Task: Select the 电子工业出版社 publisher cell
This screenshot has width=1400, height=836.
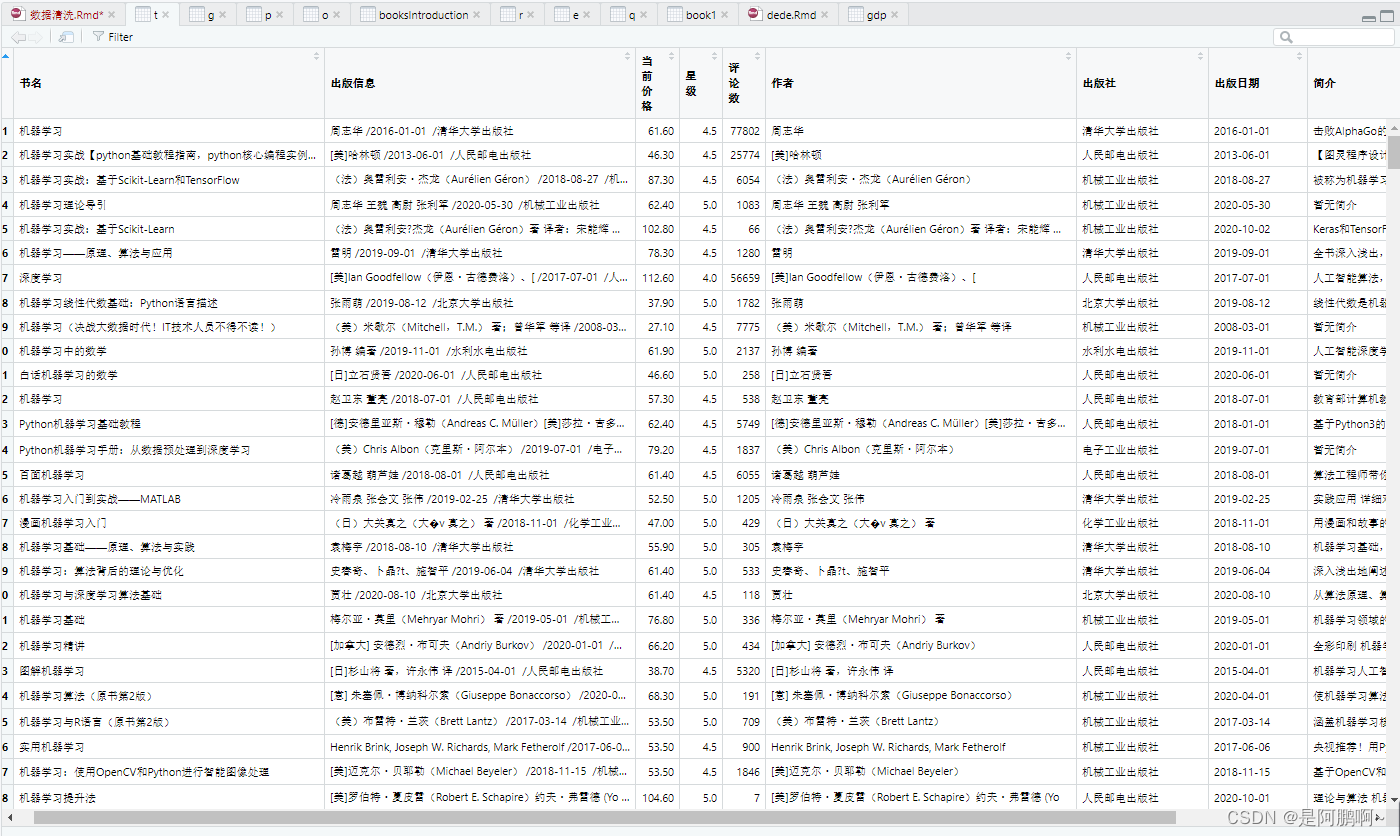Action: (1142, 450)
